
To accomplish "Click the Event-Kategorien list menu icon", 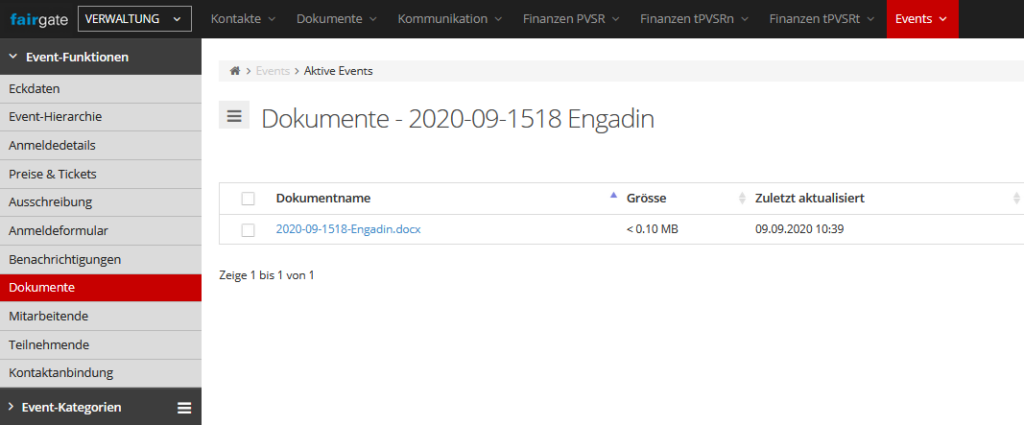I will coord(184,407).
